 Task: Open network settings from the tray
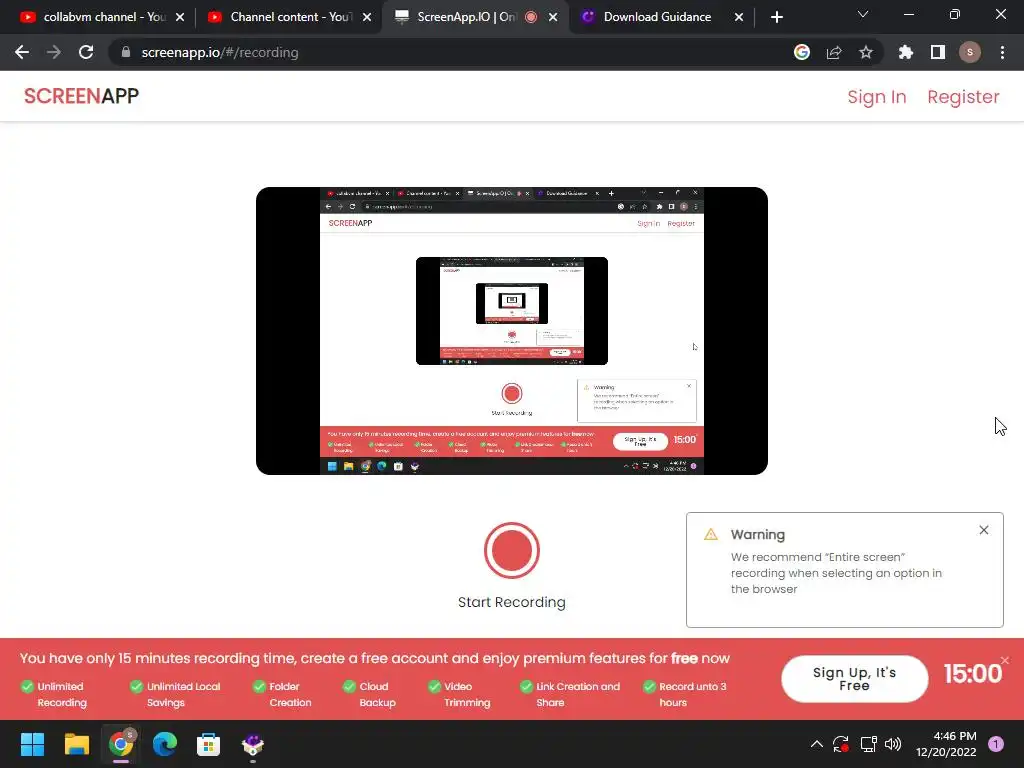(x=868, y=744)
